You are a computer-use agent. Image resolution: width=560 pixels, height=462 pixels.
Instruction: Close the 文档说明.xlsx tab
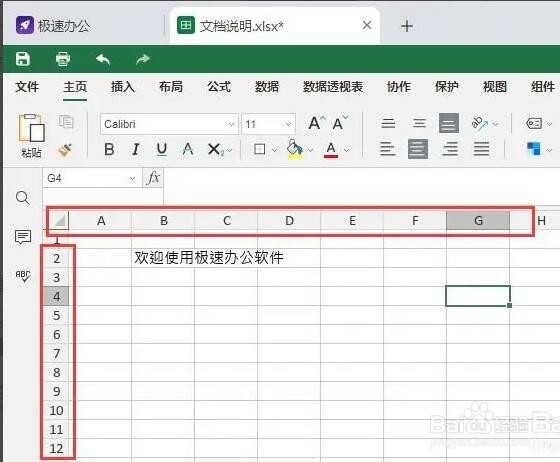[x=367, y=25]
